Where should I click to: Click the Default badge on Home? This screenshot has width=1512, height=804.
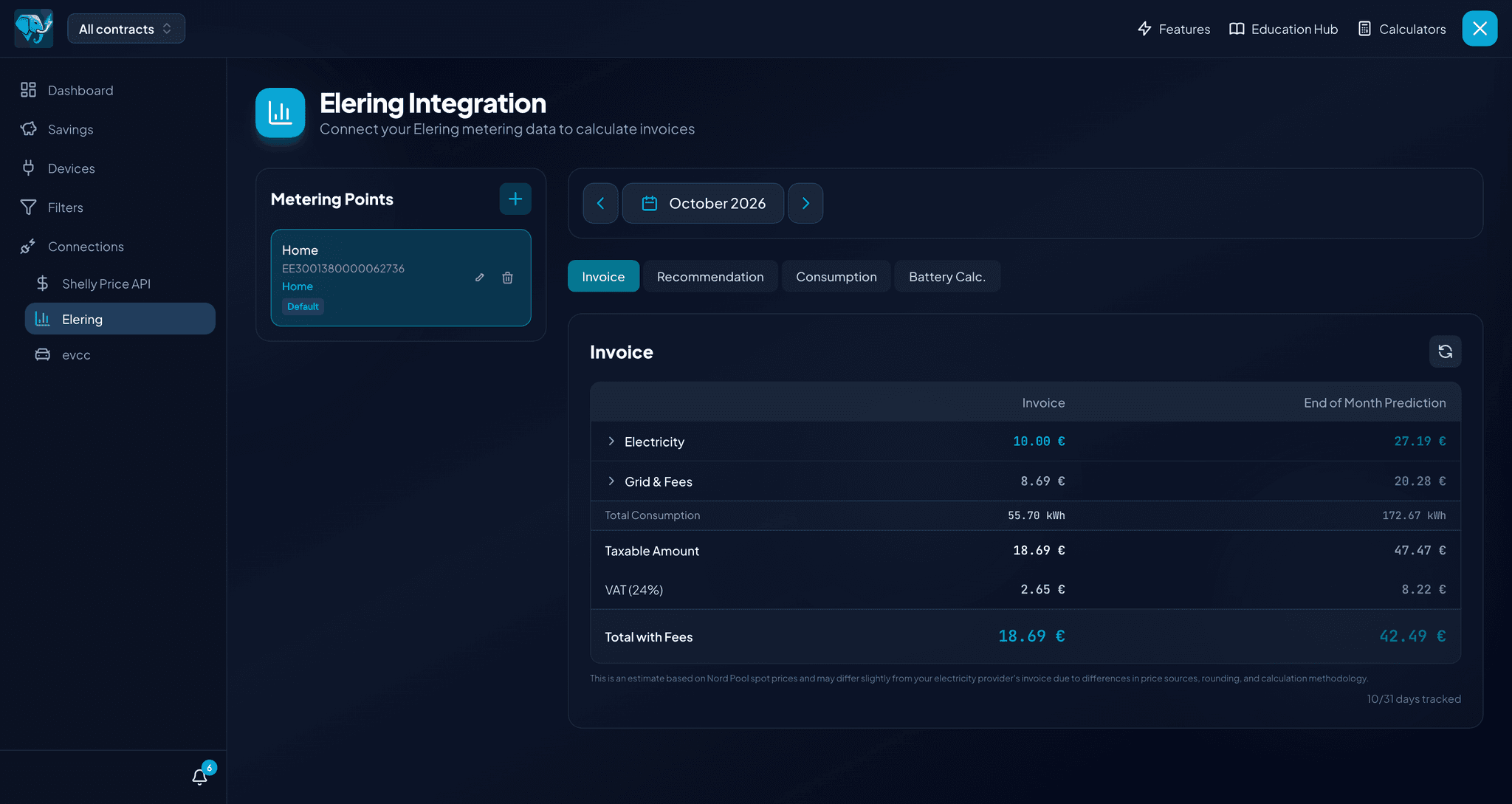click(x=303, y=306)
